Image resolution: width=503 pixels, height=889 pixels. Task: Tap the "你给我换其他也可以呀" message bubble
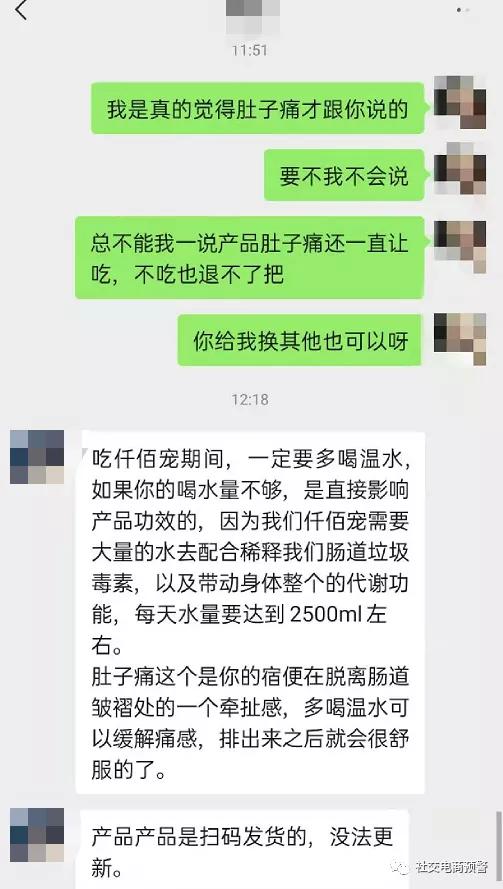(300, 340)
